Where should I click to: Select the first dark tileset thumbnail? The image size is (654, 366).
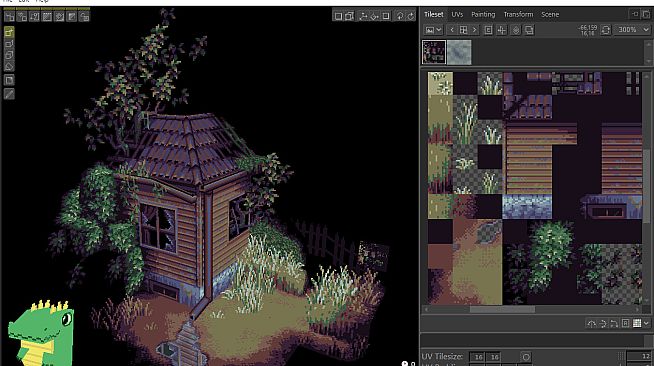click(434, 52)
